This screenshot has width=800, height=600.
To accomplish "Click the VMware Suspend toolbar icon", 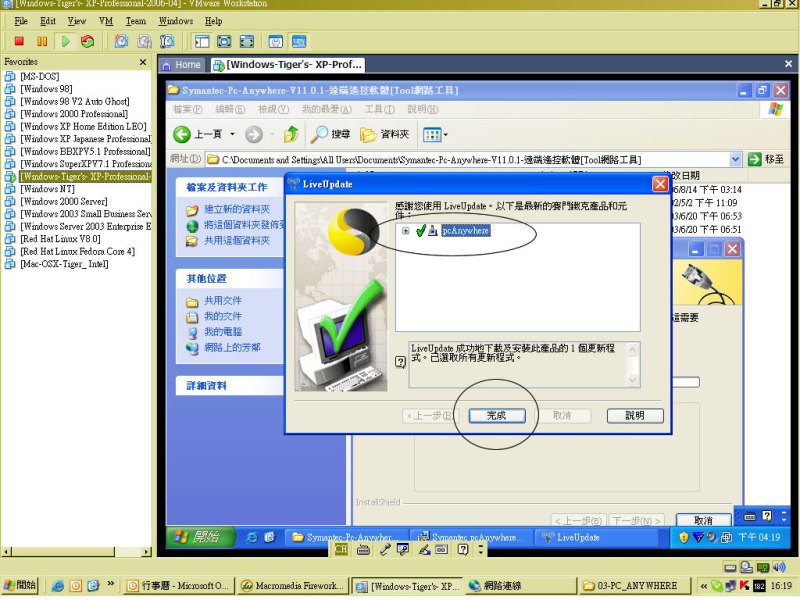I will coord(42,41).
